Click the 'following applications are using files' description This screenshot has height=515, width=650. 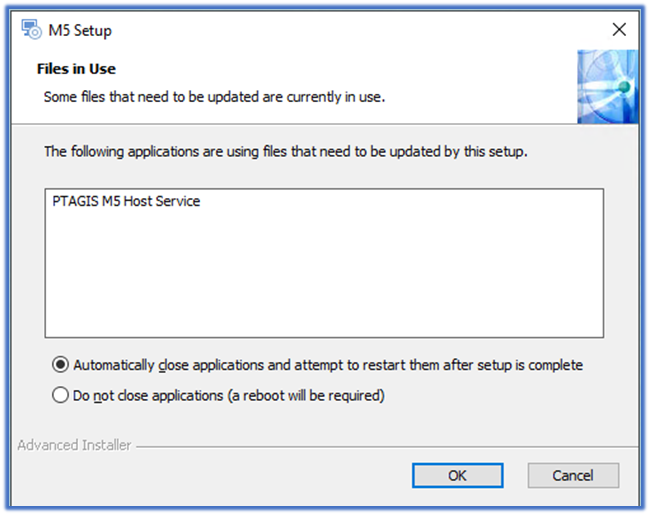coord(286,152)
